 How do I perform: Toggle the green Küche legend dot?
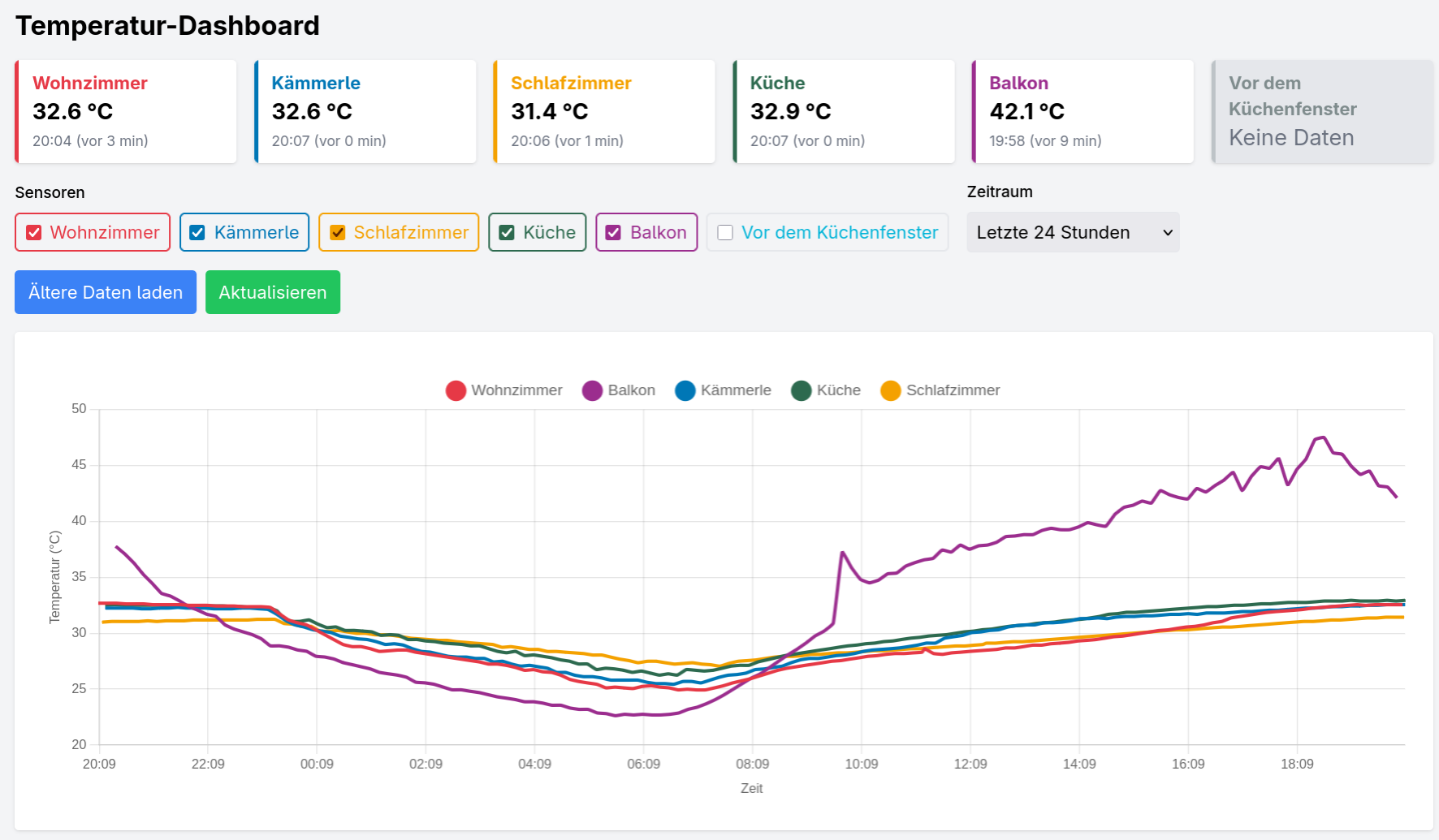point(802,390)
